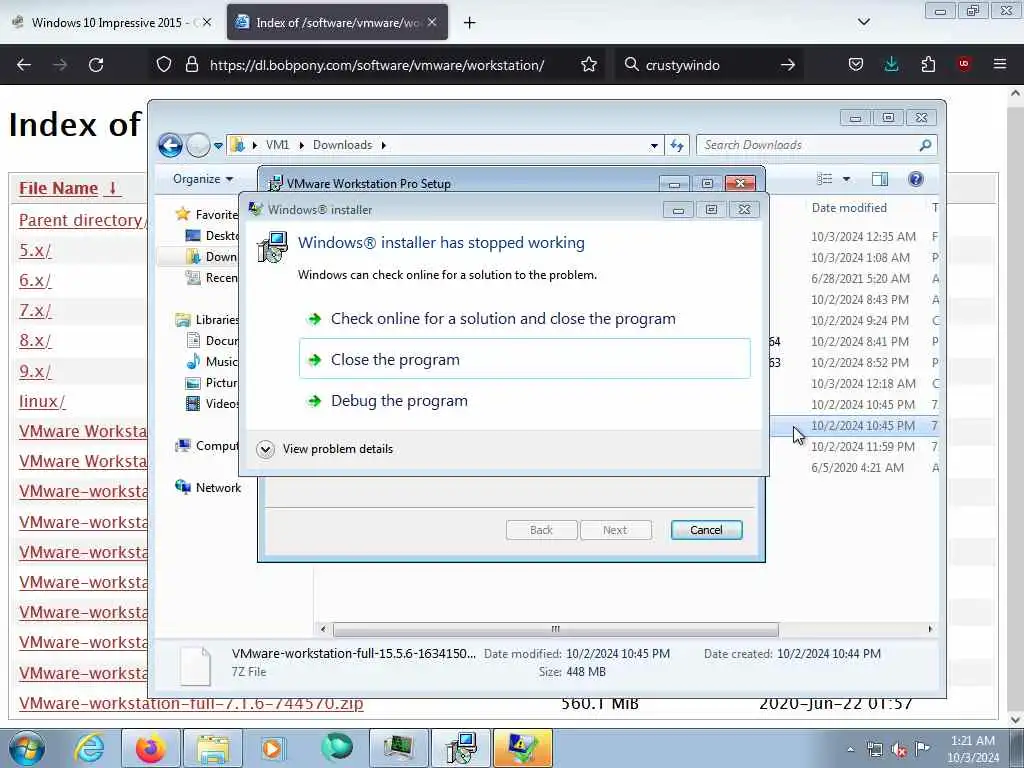
Task: Click the change your view icon
Action: [x=825, y=179]
